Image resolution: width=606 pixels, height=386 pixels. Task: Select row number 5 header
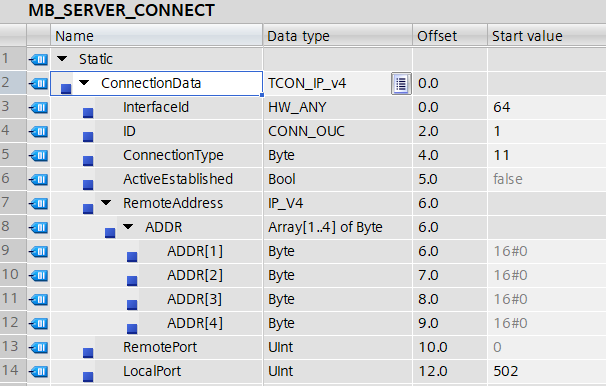point(13,155)
